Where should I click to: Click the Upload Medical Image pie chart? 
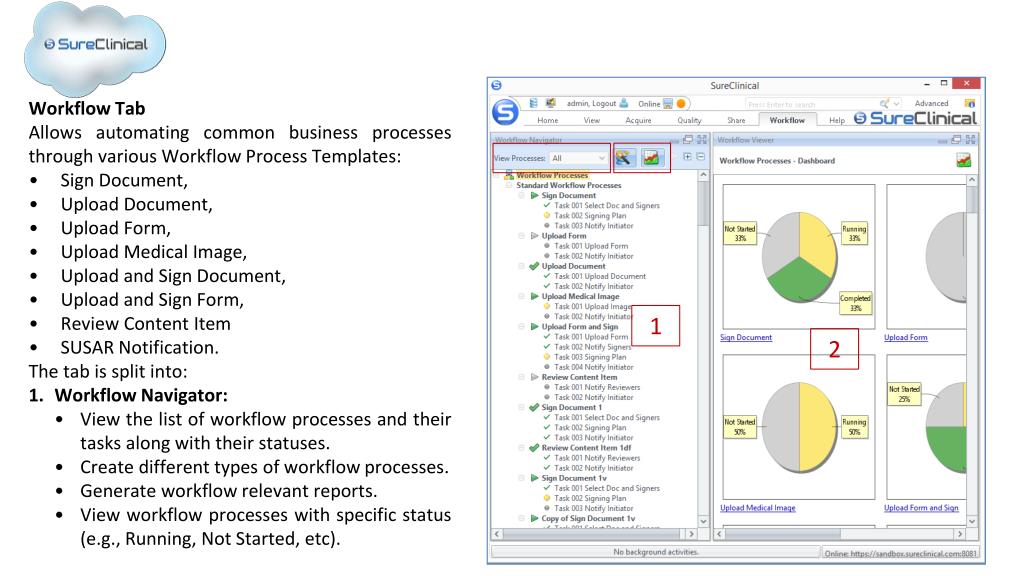click(799, 427)
